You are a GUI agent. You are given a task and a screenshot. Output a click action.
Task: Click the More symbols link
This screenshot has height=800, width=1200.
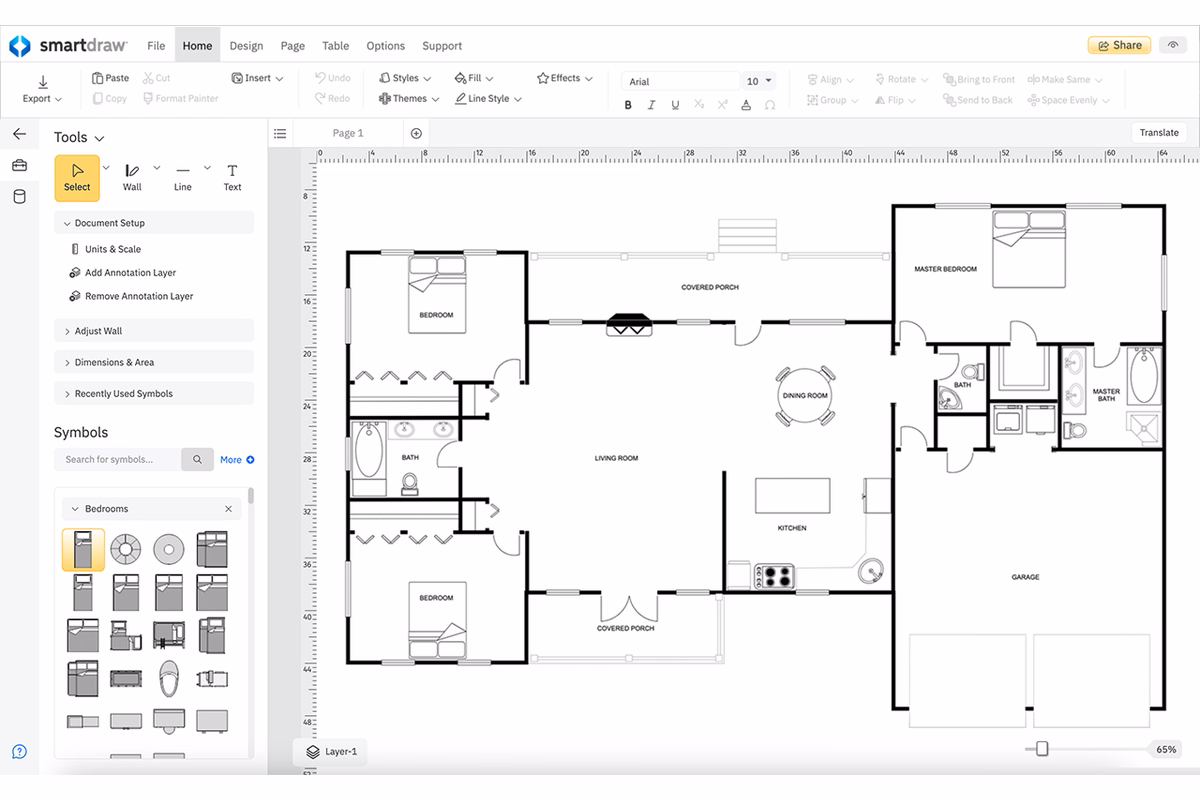[x=237, y=460]
